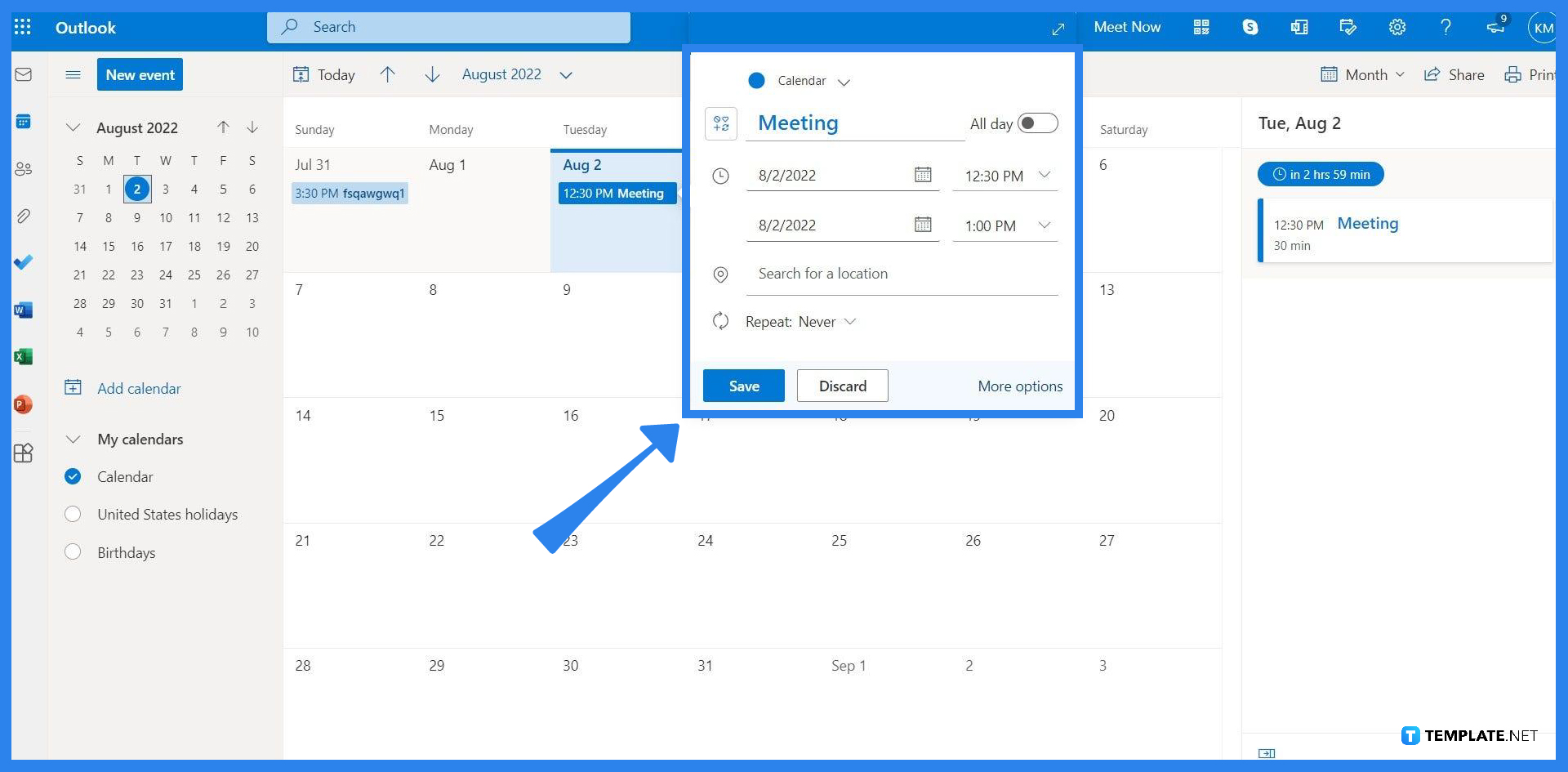
Task: Uncheck the Calendar under My calendars
Action: [73, 476]
